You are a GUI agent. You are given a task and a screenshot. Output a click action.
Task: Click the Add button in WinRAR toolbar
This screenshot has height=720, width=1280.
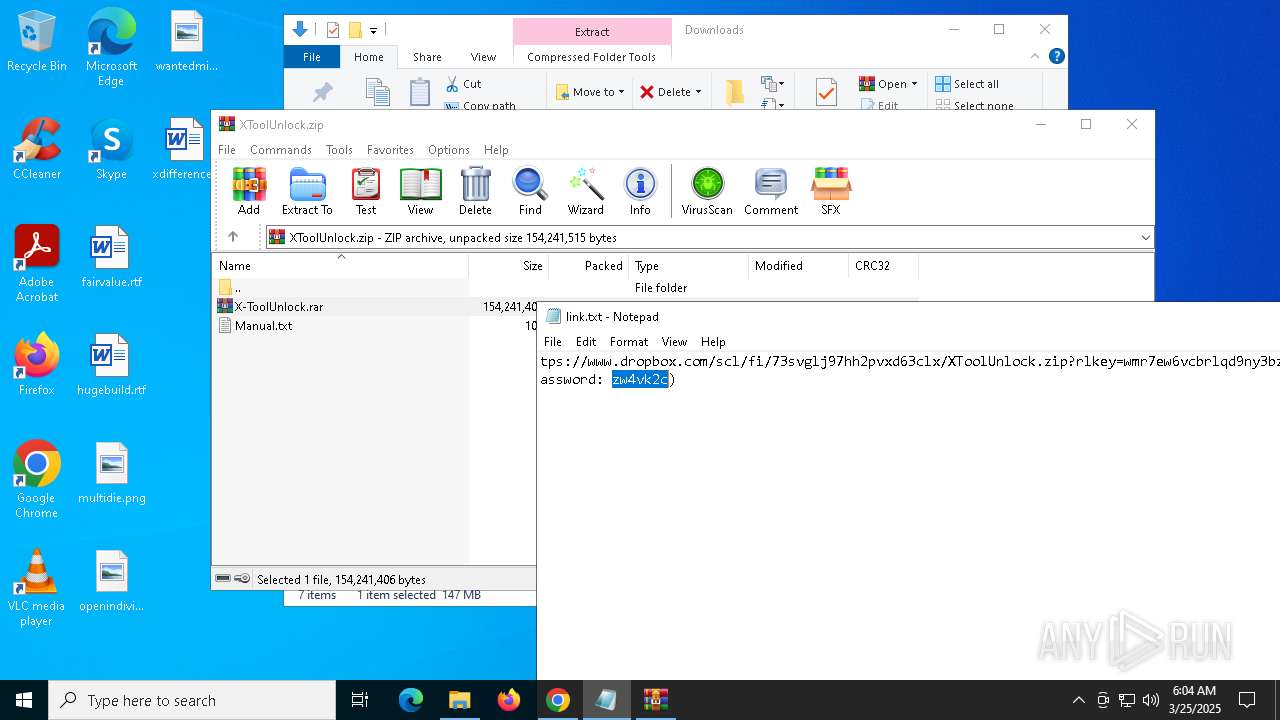[249, 191]
